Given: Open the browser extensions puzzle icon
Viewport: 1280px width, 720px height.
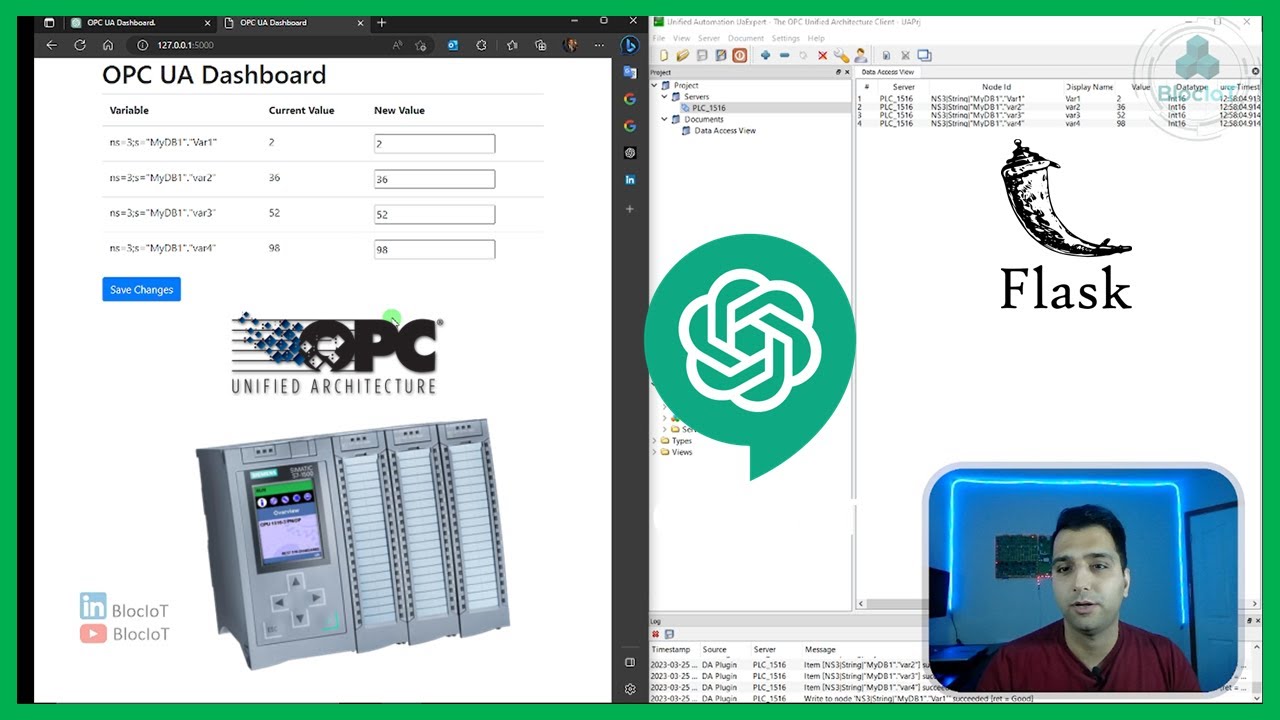Looking at the screenshot, I should (481, 45).
